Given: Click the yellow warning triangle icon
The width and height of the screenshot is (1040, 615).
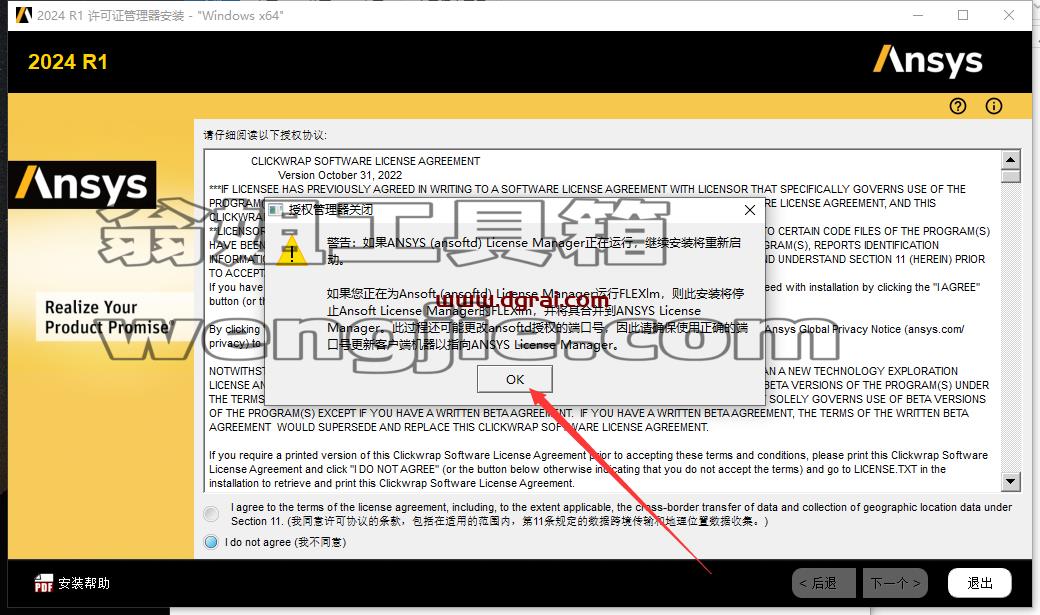Looking at the screenshot, I should (x=291, y=251).
